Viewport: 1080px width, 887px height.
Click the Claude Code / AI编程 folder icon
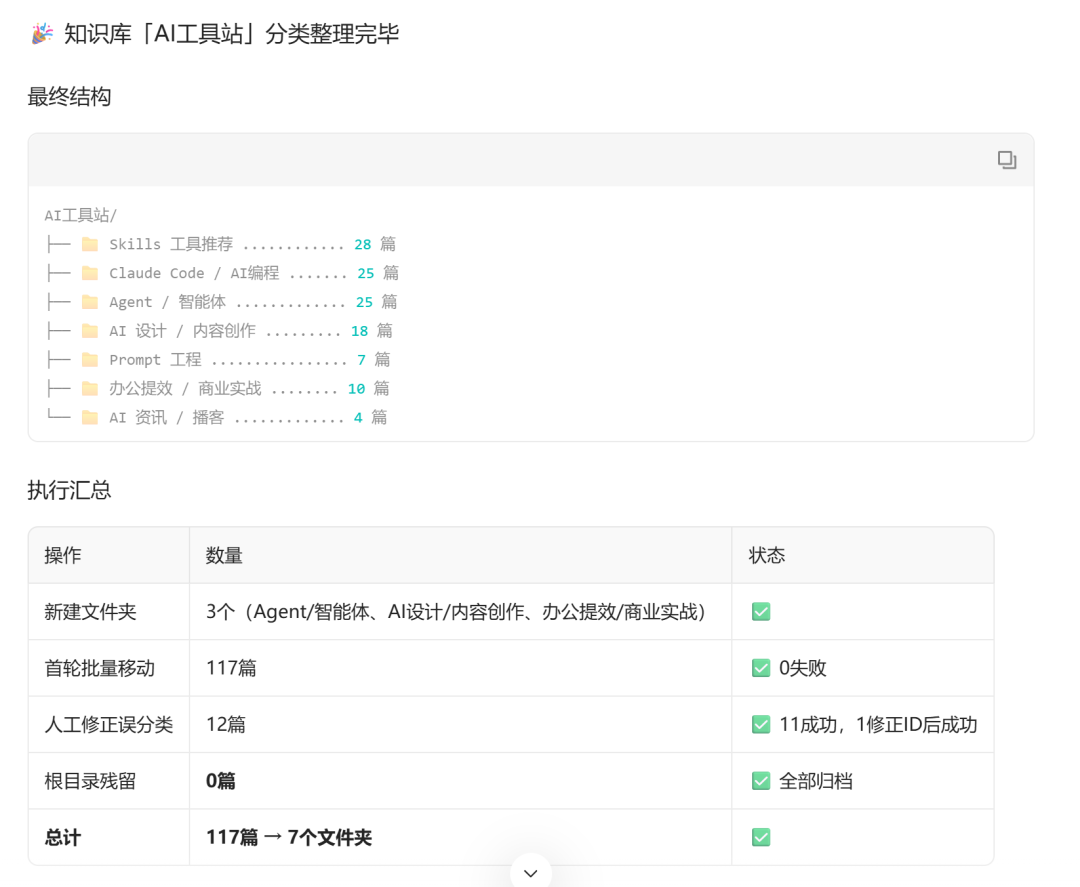coord(90,273)
